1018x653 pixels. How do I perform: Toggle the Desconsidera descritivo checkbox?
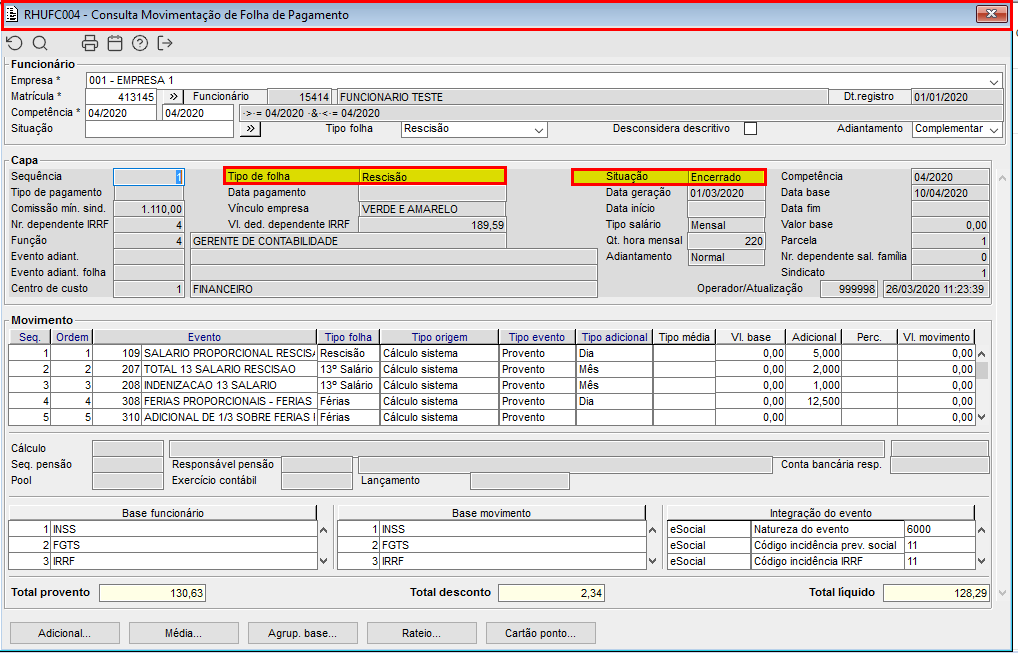pyautogui.click(x=750, y=129)
